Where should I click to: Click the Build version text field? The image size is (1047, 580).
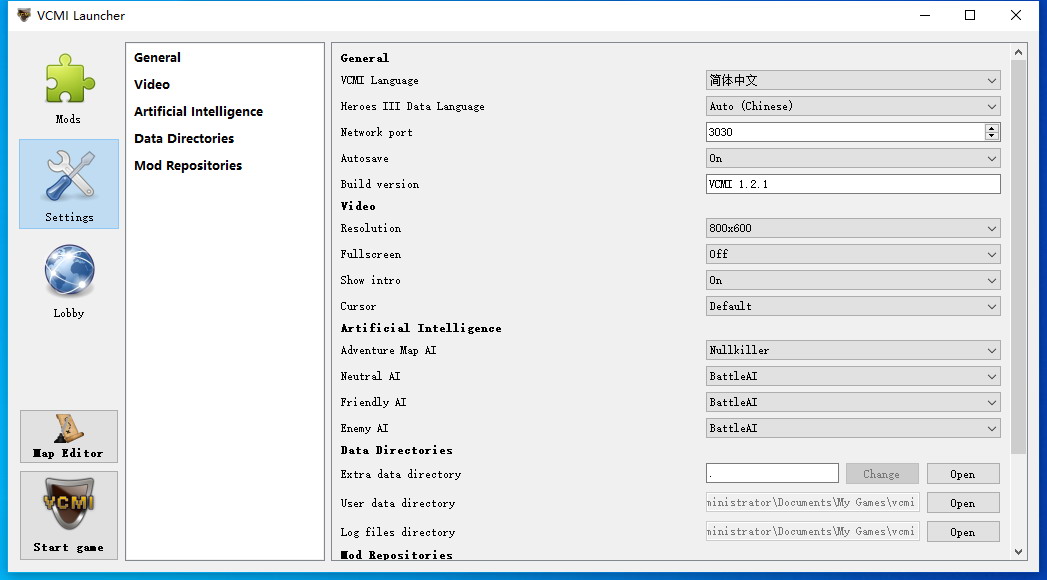[x=853, y=184]
